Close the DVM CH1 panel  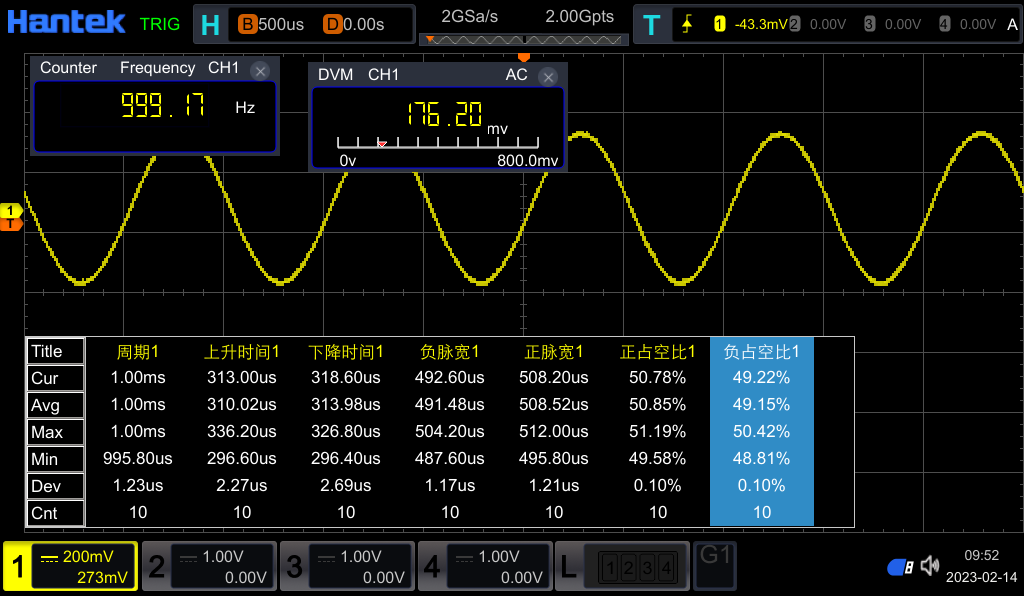tap(547, 77)
